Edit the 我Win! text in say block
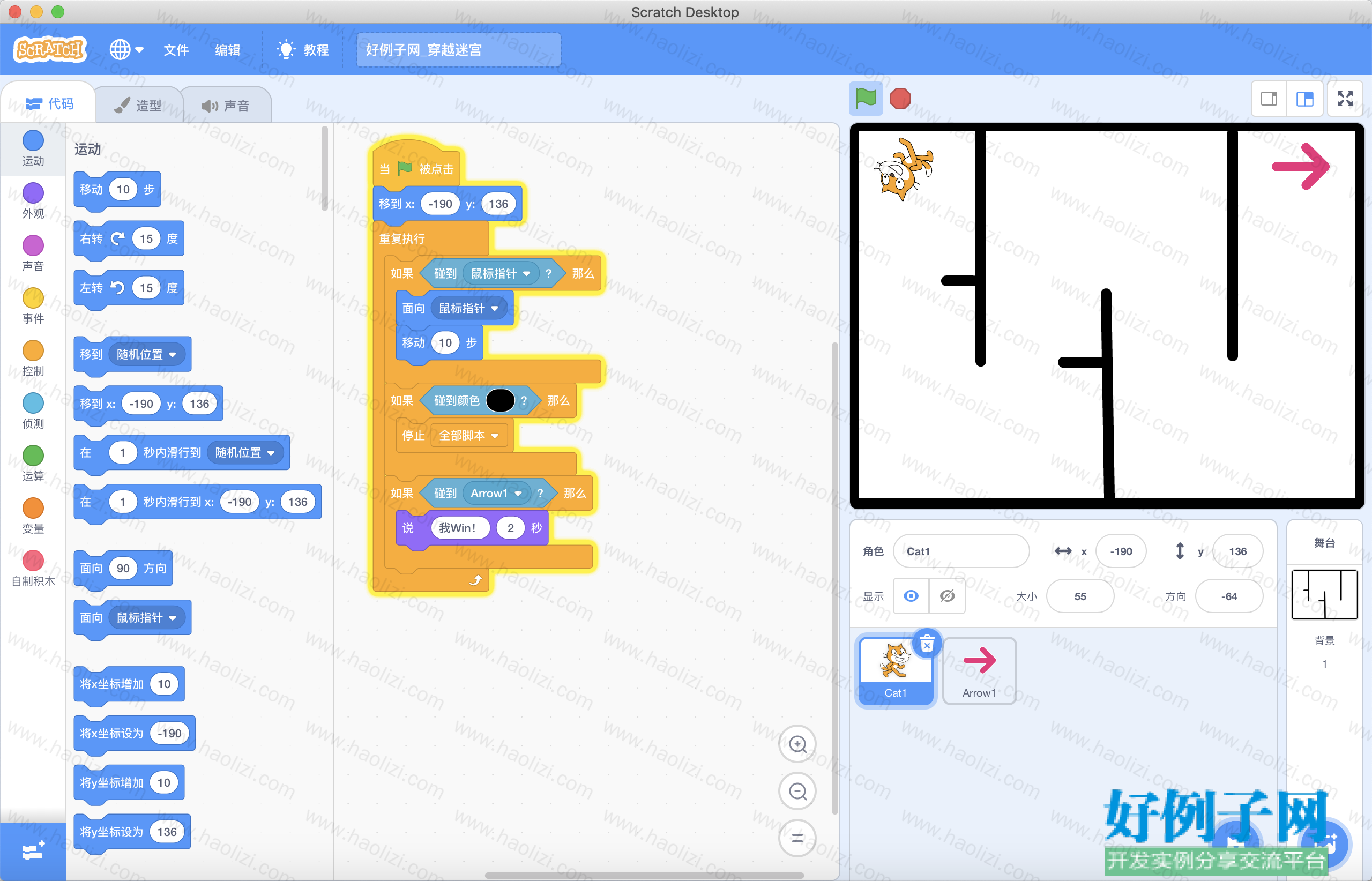Screen dimensions: 1372x881 point(460,527)
